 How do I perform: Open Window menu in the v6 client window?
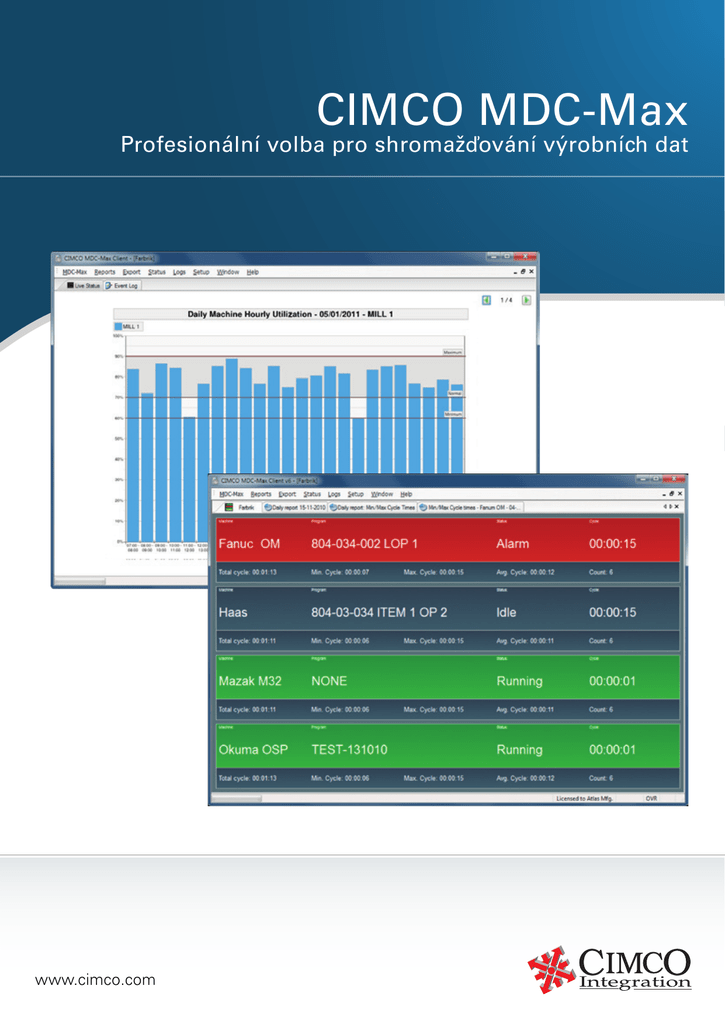(382, 494)
